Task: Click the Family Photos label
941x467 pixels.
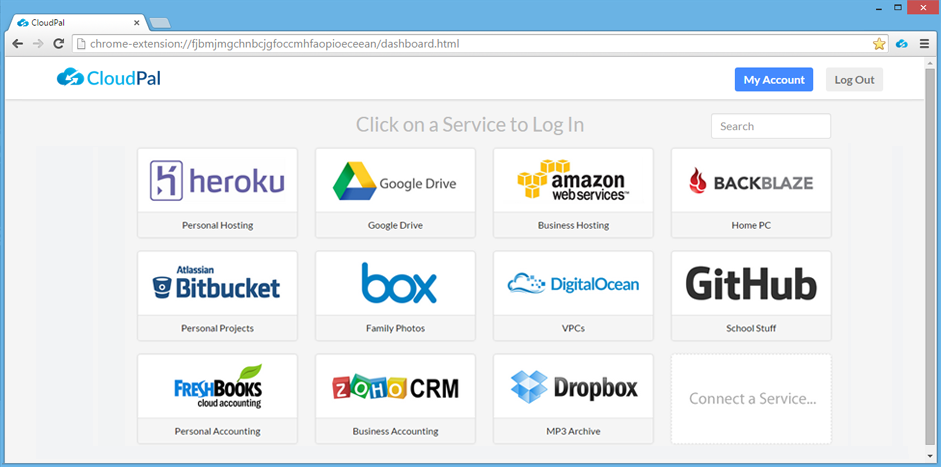Action: pyautogui.click(x=395, y=328)
